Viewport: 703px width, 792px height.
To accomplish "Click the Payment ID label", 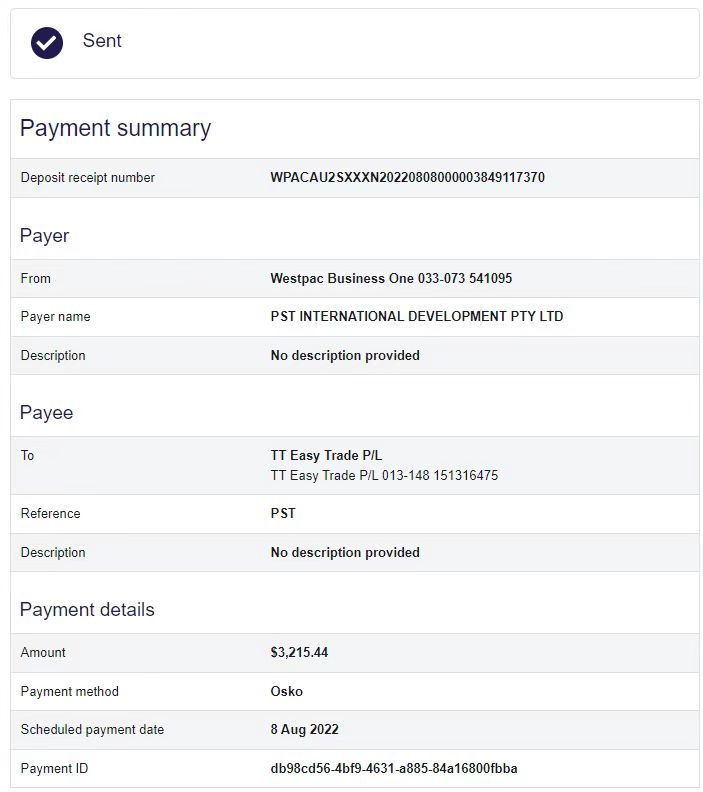I will [x=54, y=769].
